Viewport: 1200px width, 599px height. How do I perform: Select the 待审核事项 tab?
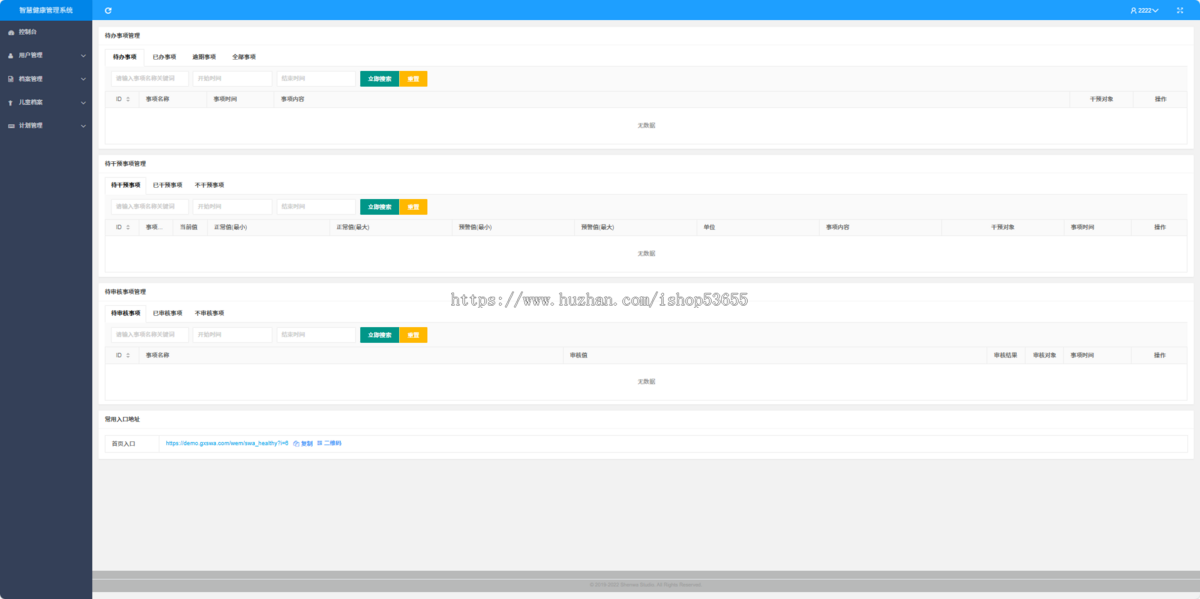[126, 313]
